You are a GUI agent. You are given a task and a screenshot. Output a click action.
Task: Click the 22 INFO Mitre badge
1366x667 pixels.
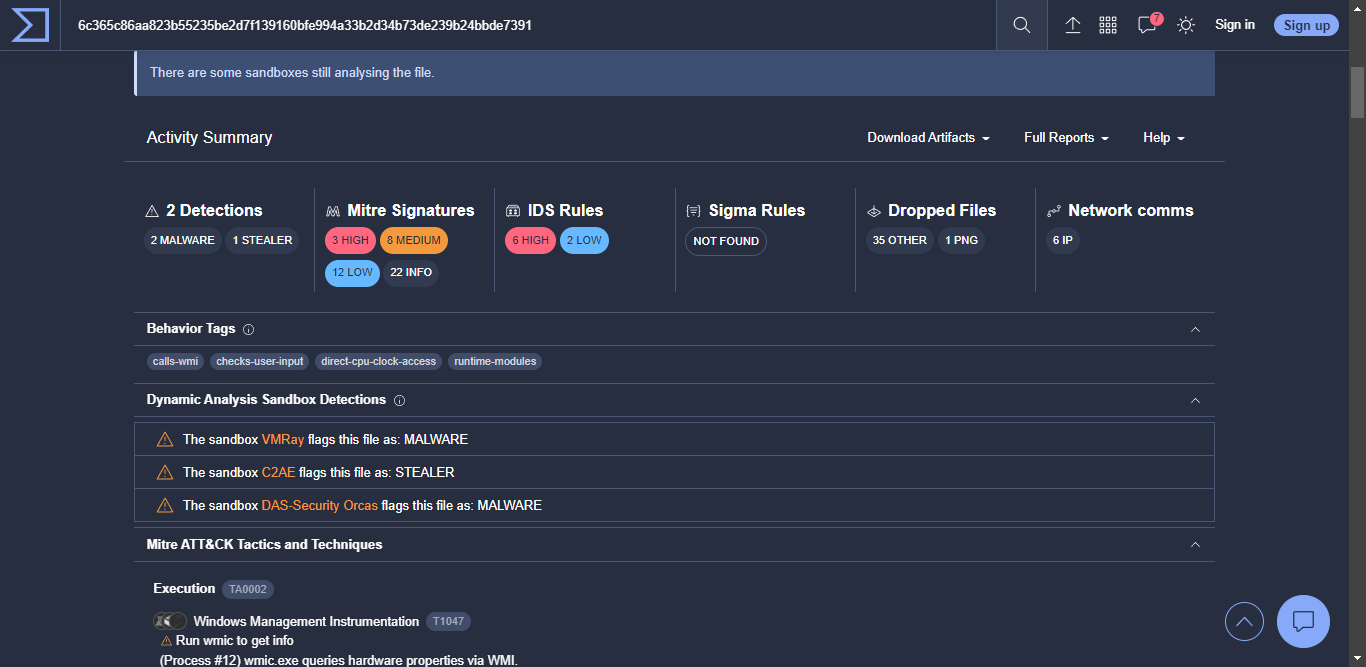pyautogui.click(x=411, y=273)
